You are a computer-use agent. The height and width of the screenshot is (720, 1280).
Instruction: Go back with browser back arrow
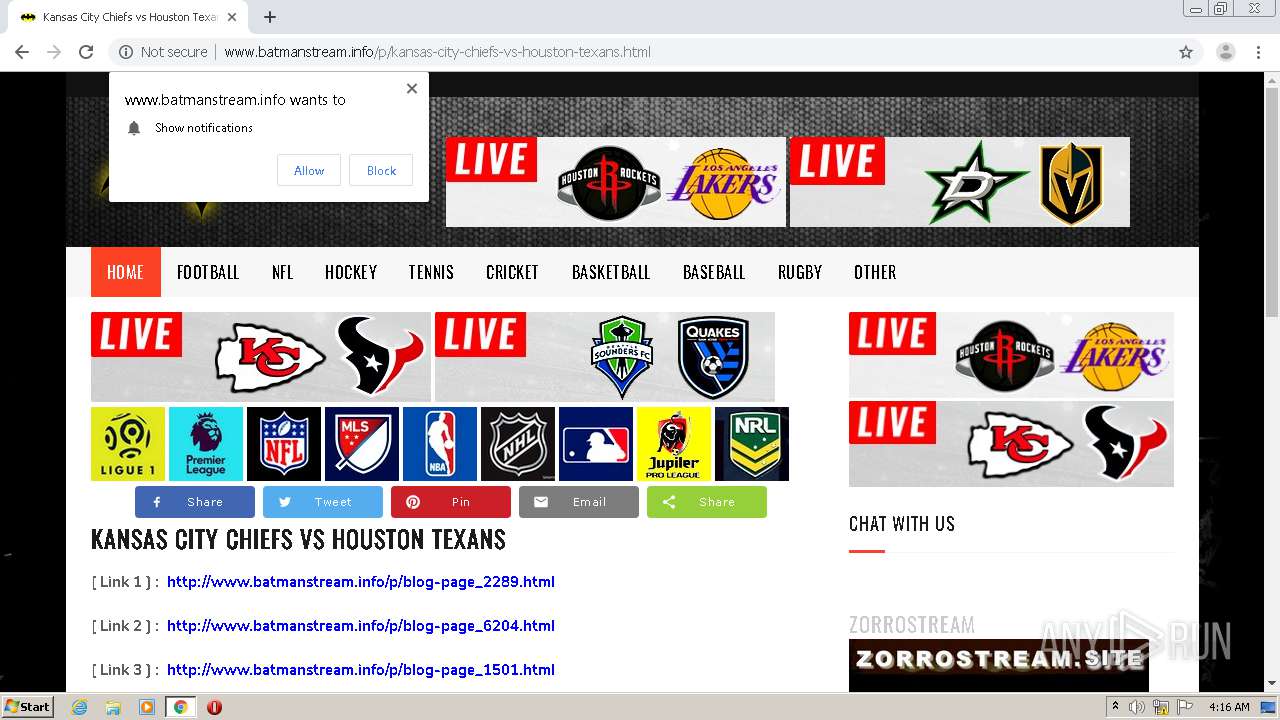point(22,52)
